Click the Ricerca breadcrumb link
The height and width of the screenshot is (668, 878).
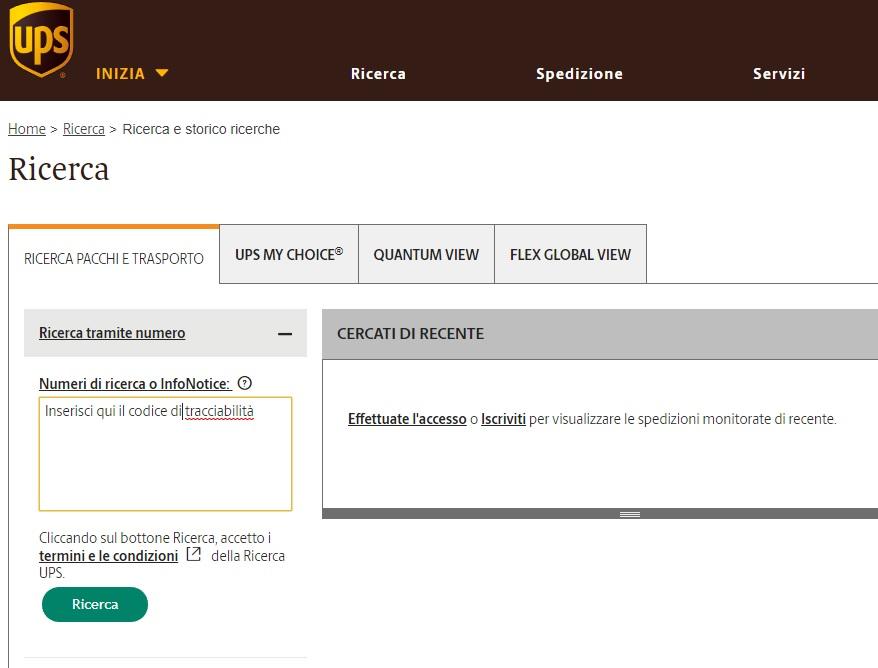[84, 129]
